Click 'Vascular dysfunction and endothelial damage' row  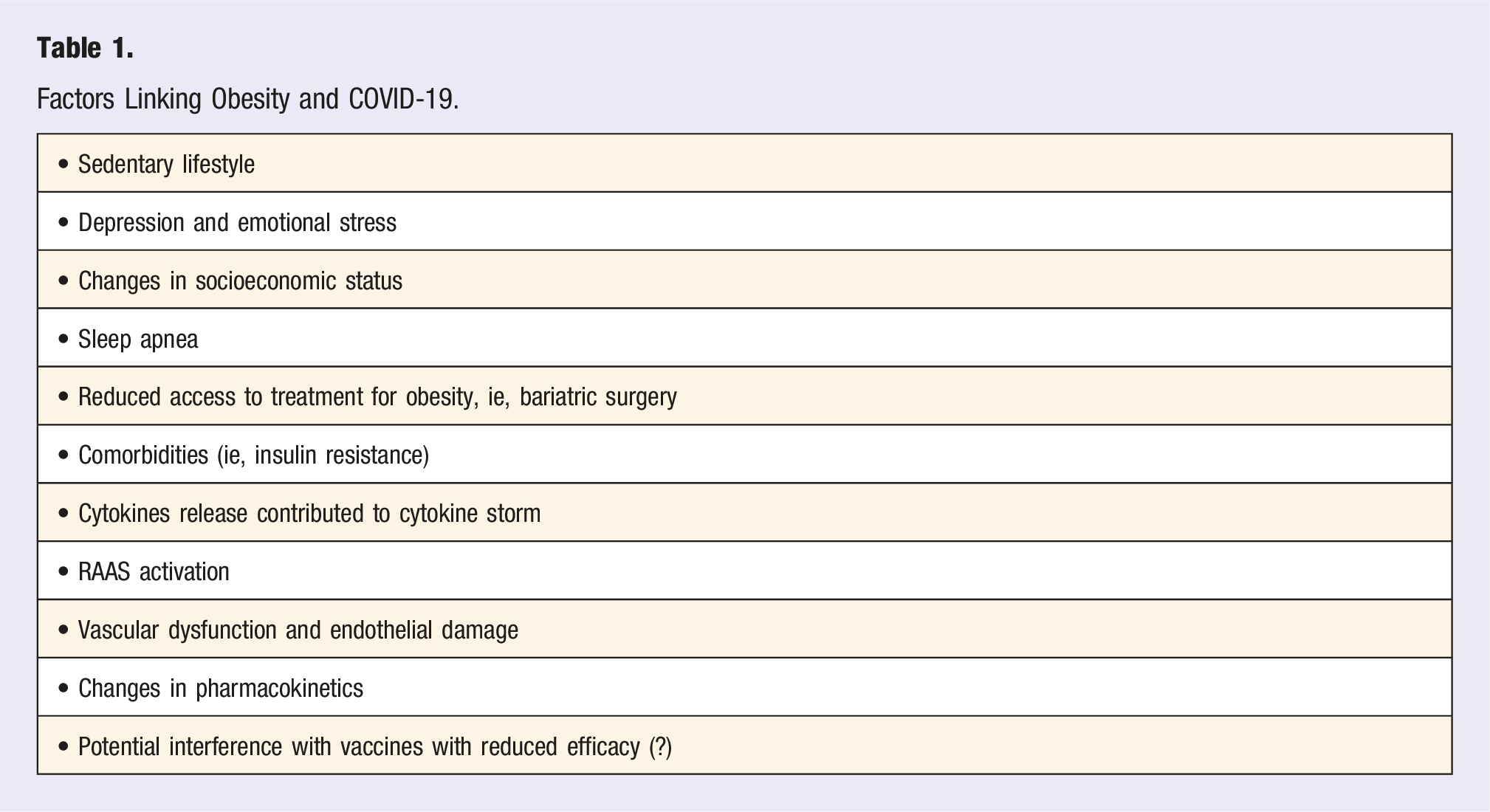click(744, 629)
